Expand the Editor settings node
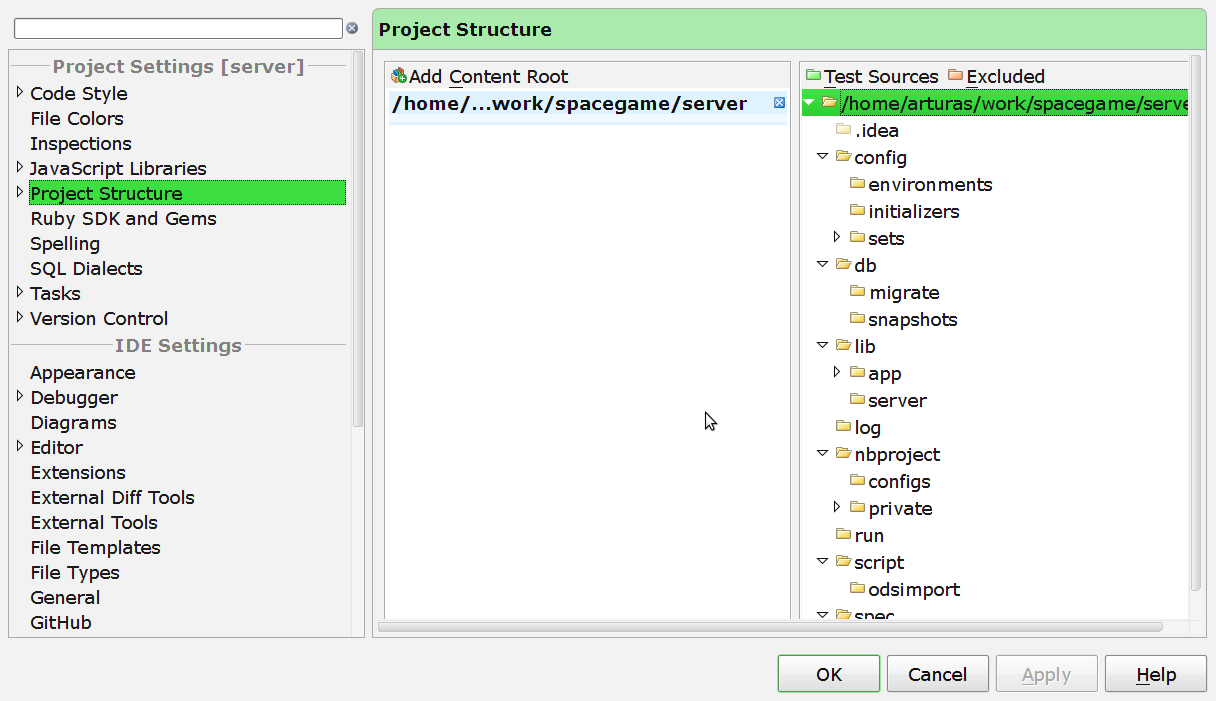Image resolution: width=1216 pixels, height=701 pixels. pyautogui.click(x=20, y=446)
